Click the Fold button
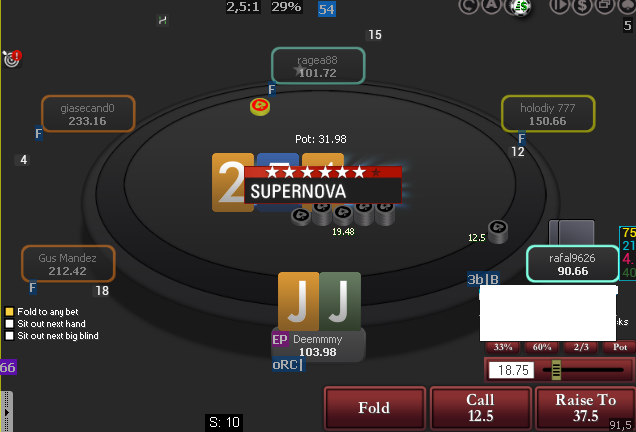Screen dimensions: 636x432 coord(374,408)
